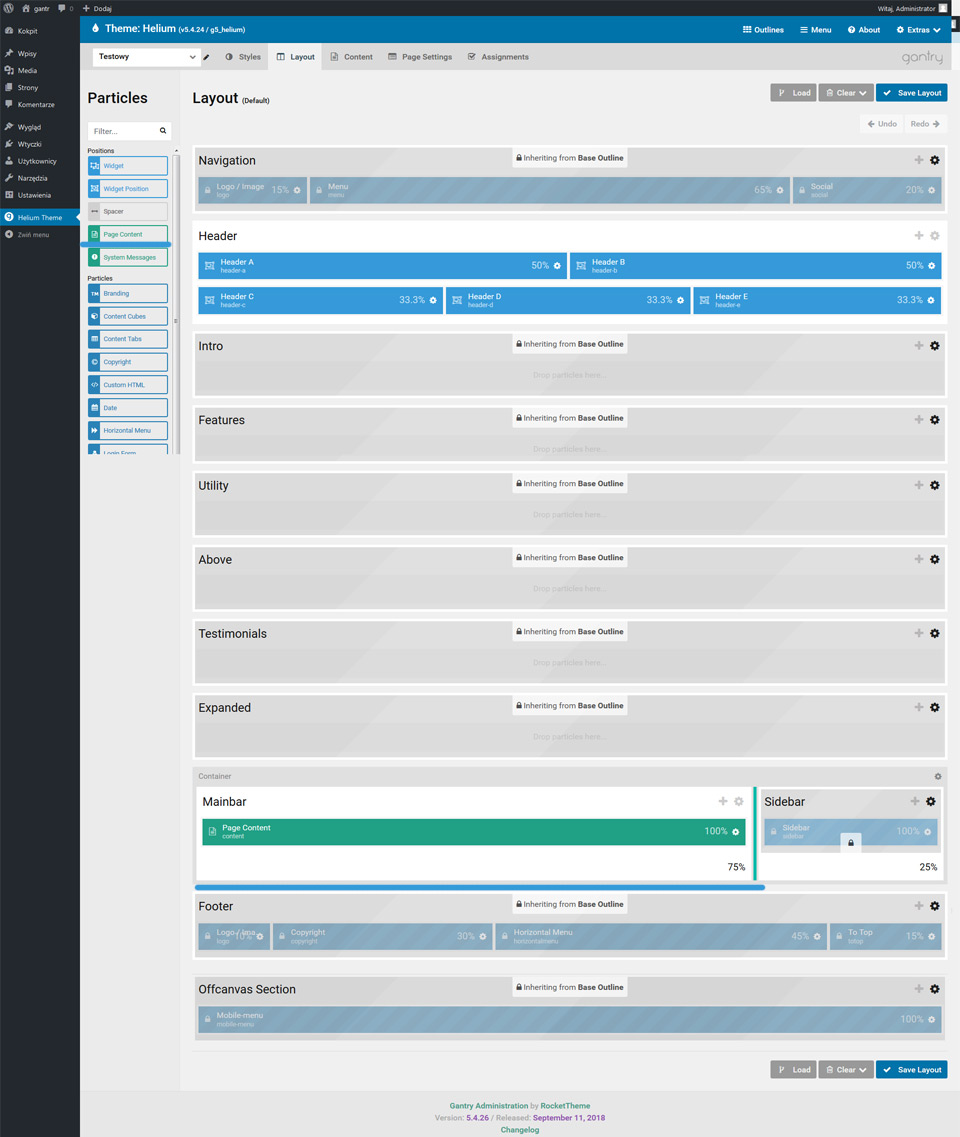Select the Widget position particle
960x1137 pixels.
pyautogui.click(x=128, y=189)
